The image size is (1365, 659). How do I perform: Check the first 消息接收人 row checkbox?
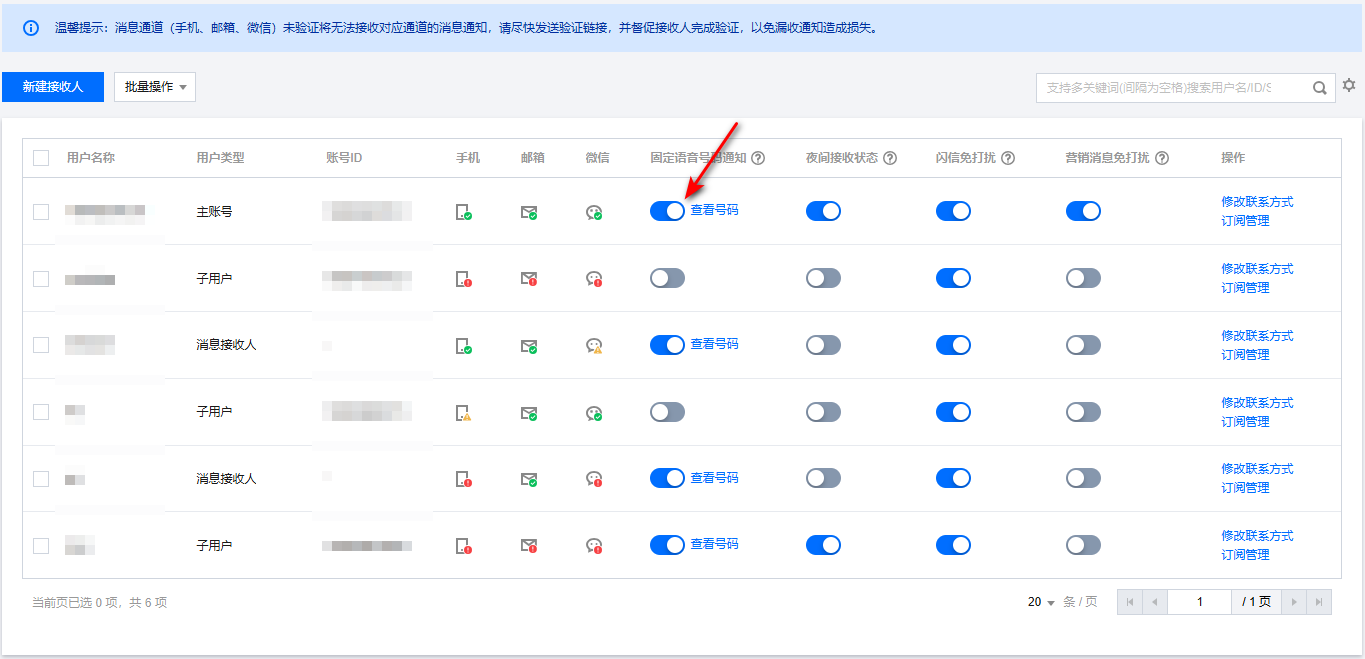tap(41, 345)
